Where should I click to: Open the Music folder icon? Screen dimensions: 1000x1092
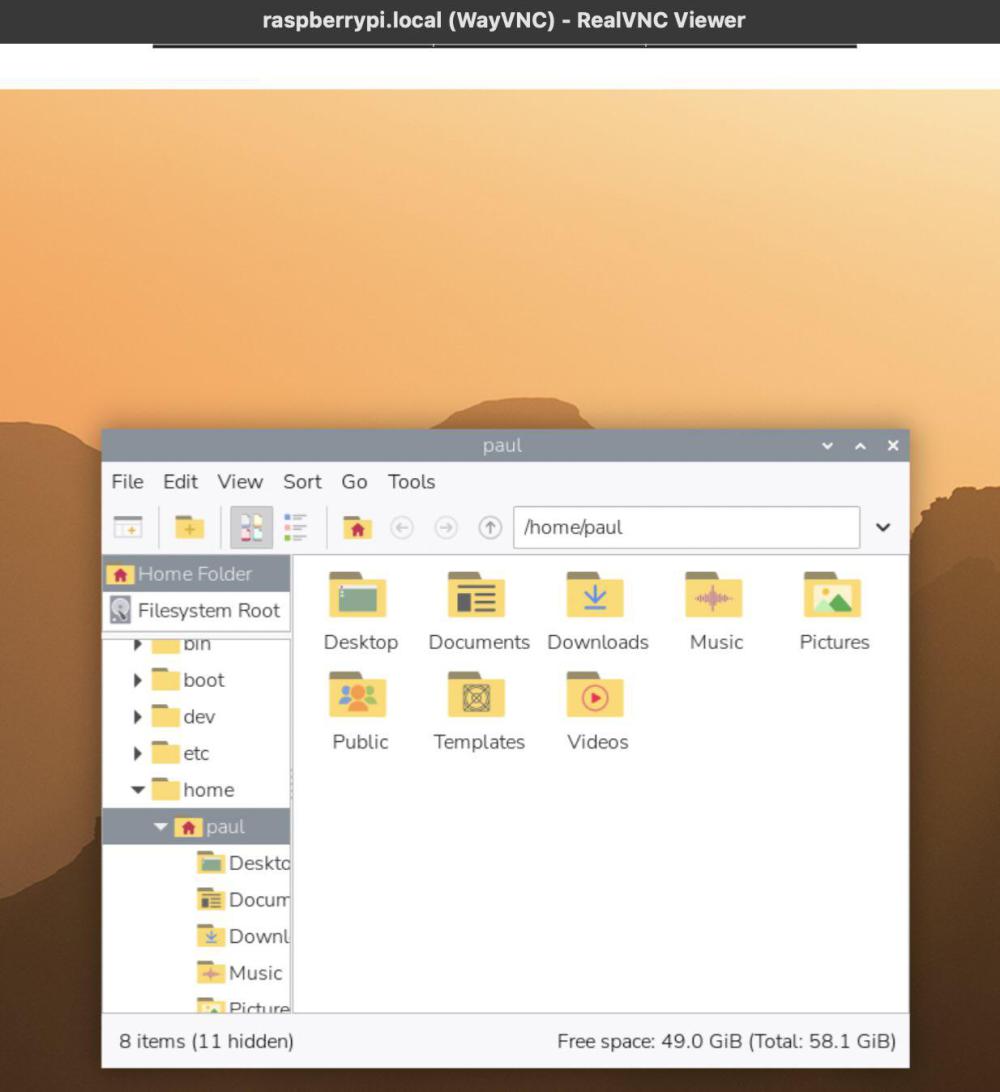point(714,597)
